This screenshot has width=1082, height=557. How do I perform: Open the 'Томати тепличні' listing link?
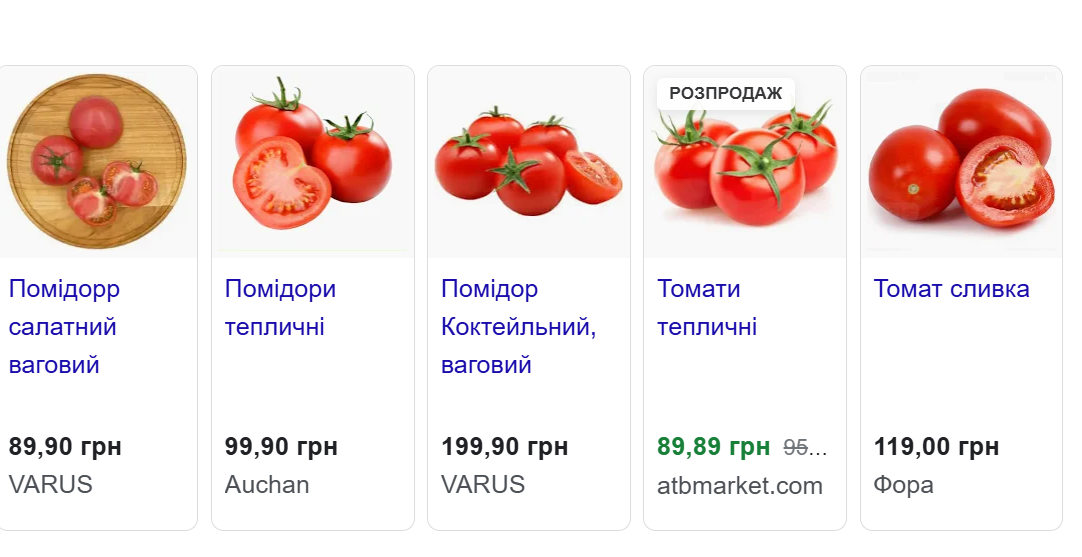coord(707,308)
